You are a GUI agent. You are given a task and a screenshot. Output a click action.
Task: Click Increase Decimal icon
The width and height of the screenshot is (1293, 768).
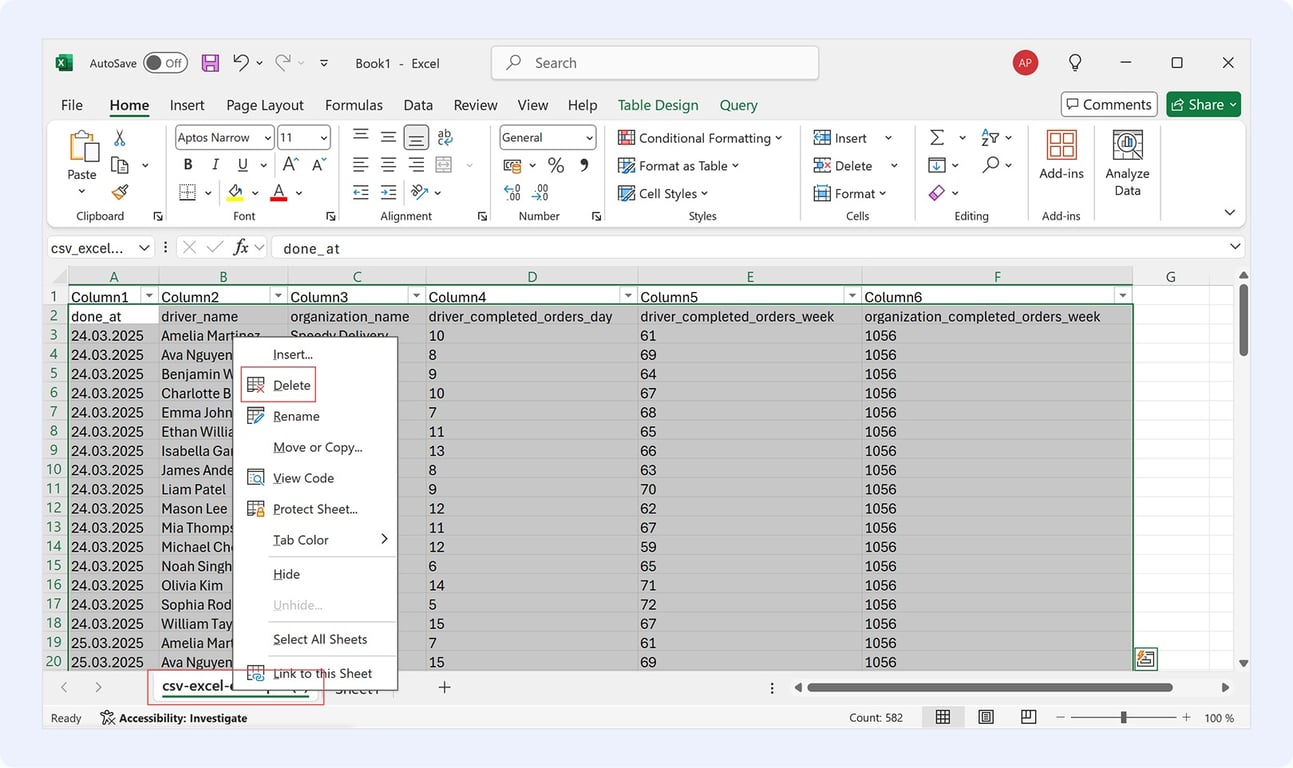pyautogui.click(x=512, y=192)
